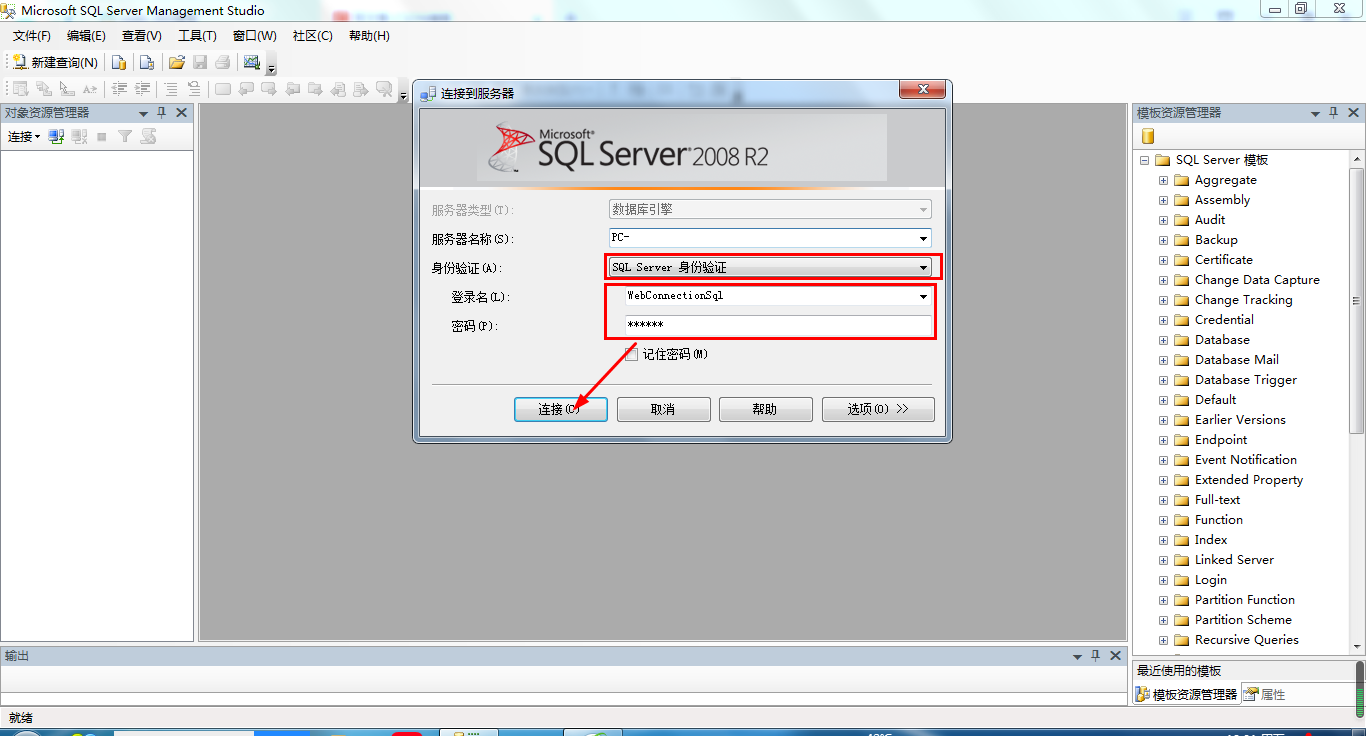Click the comment out lines icon
Screen dimensions: 1366x736
pyautogui.click(x=171, y=89)
